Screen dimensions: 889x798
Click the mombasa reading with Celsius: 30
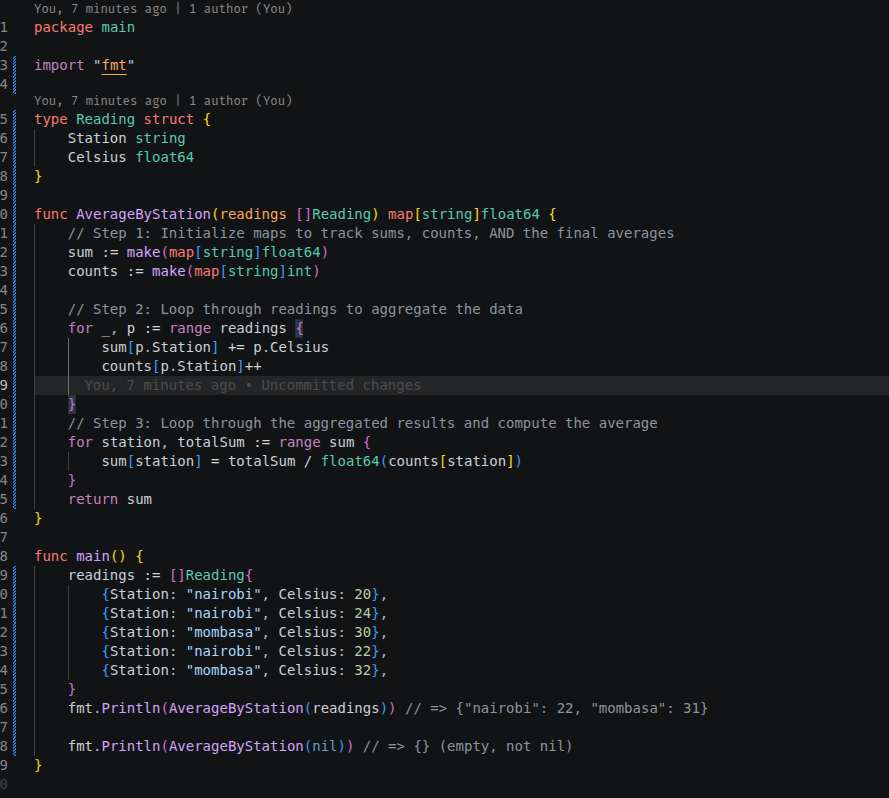(x=244, y=632)
